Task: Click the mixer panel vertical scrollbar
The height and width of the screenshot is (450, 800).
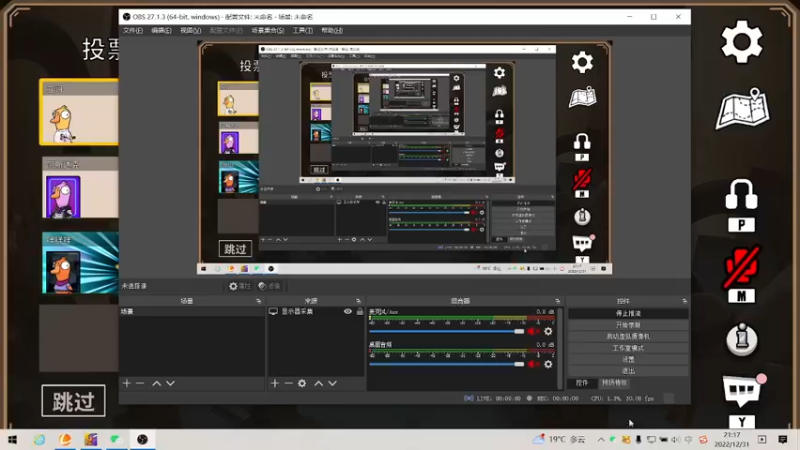Action: tap(560, 348)
